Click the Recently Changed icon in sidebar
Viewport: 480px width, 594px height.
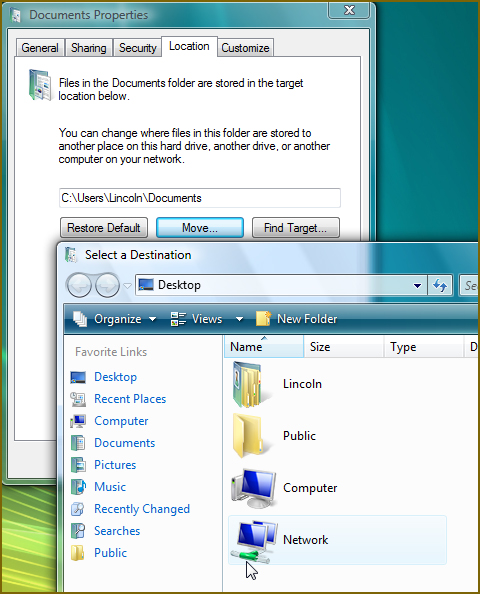pyautogui.click(x=78, y=509)
